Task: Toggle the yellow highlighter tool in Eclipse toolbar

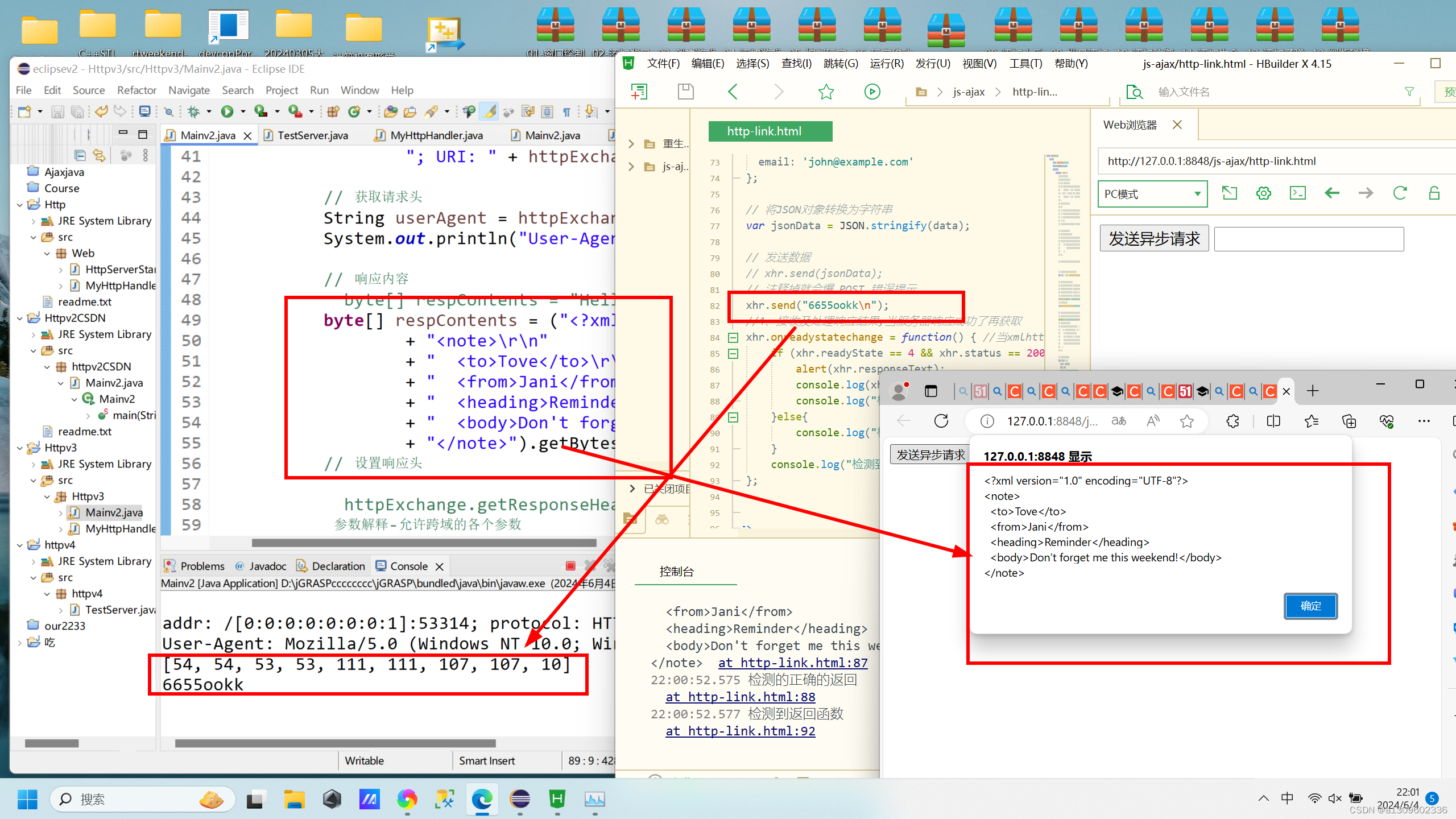Action: tap(489, 111)
